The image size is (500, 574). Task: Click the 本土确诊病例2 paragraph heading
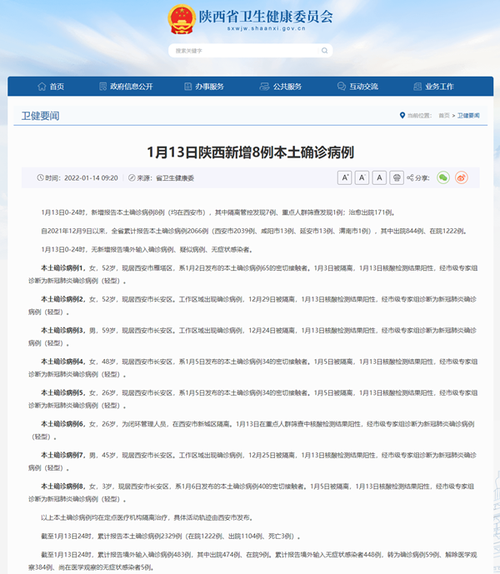[63, 299]
